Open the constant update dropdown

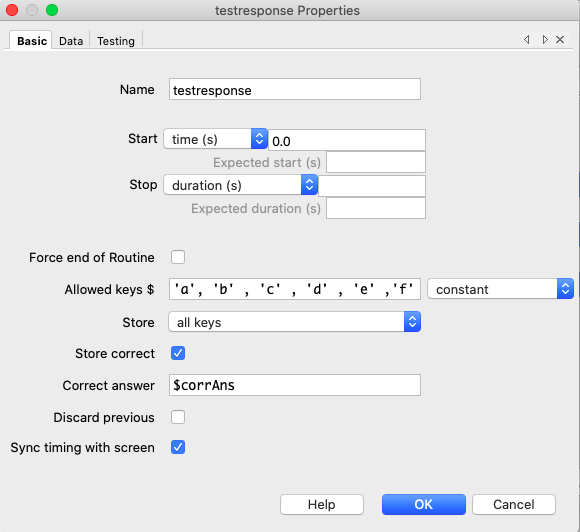pyautogui.click(x=500, y=289)
